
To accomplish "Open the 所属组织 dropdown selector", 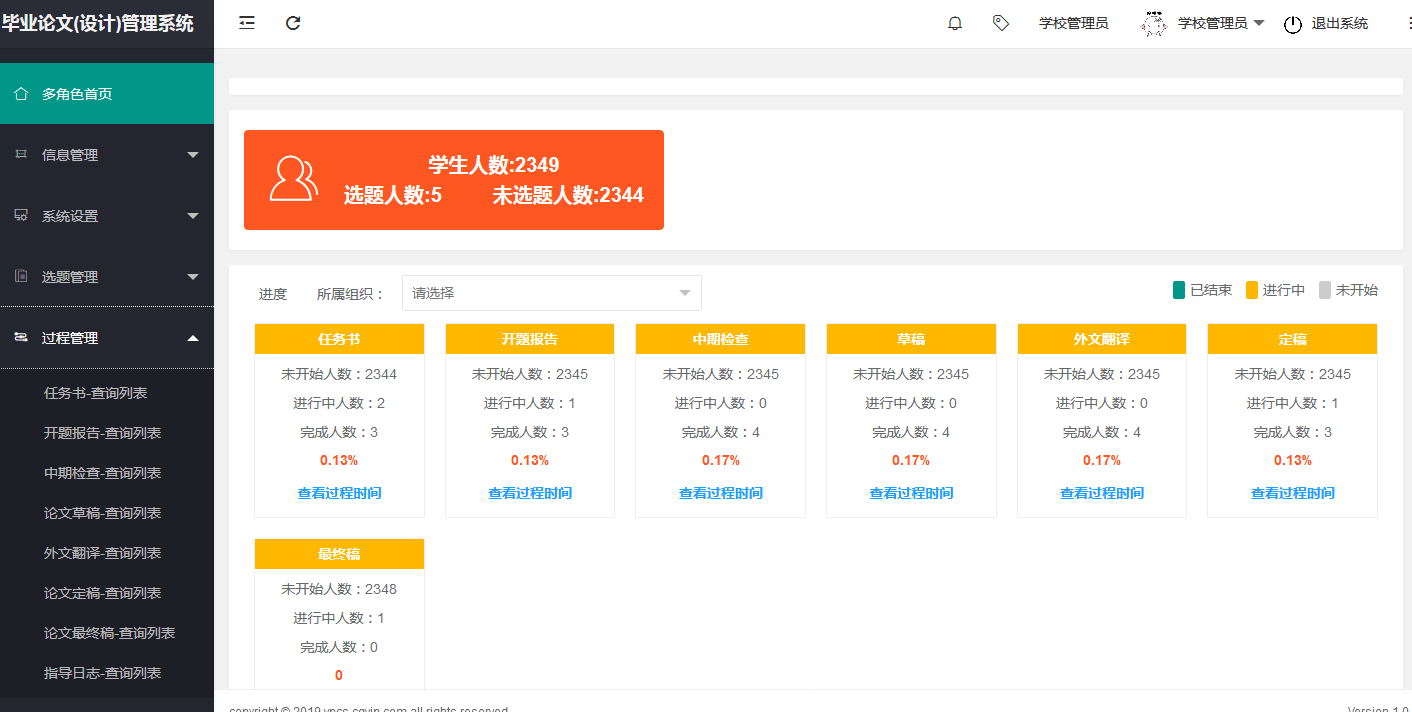I will tap(551, 293).
